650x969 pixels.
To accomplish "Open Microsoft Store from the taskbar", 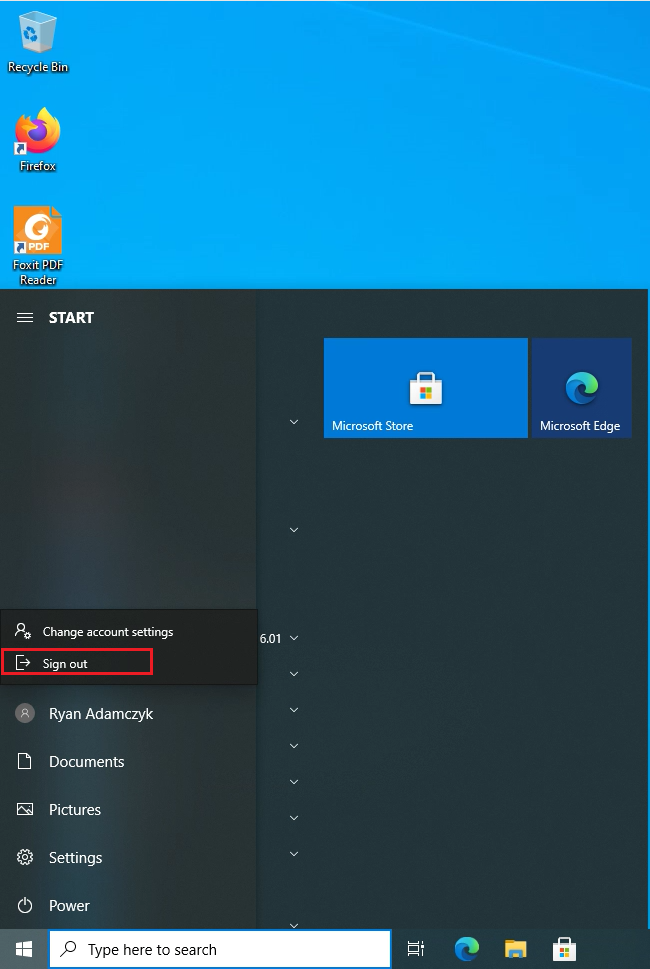I will point(564,949).
